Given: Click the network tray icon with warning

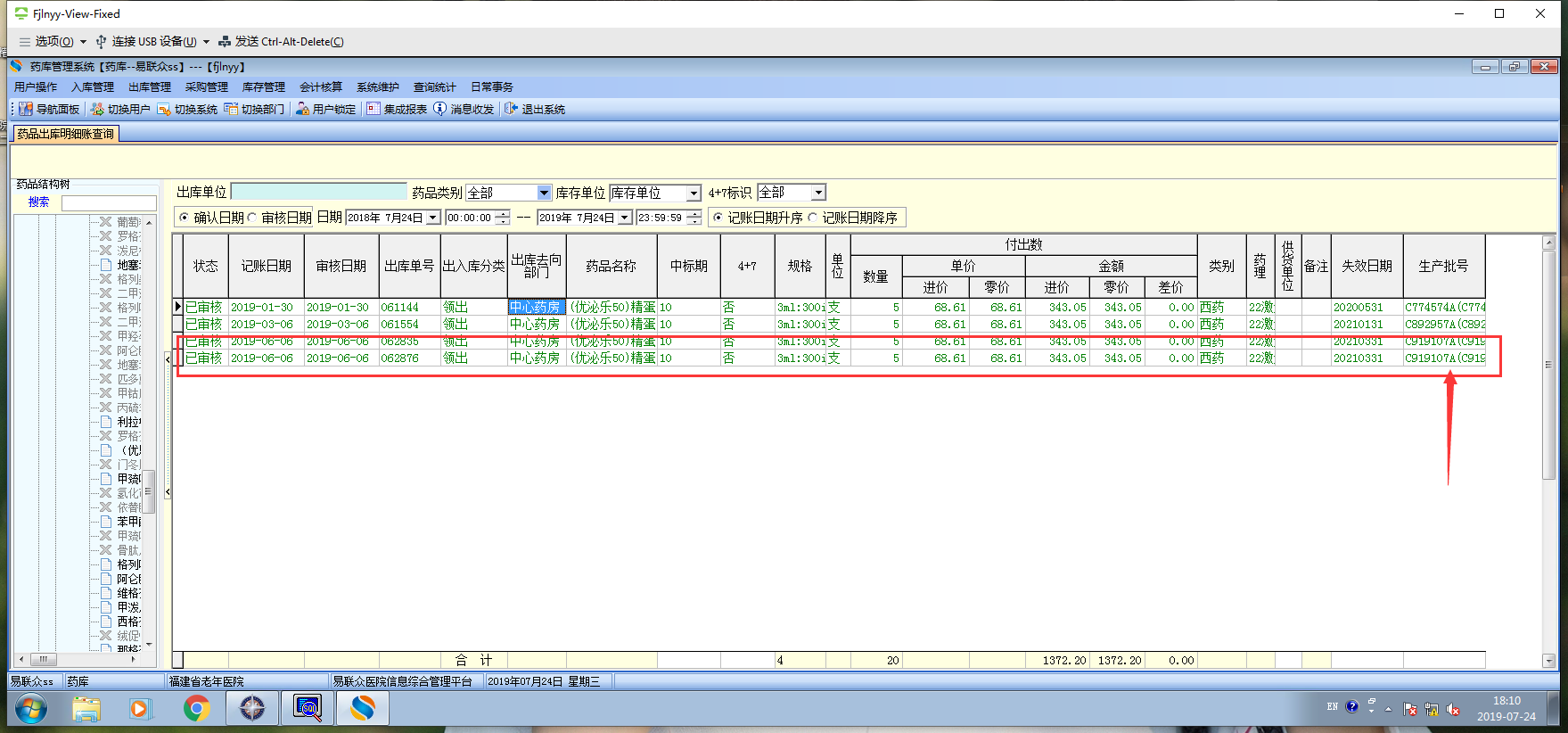Looking at the screenshot, I should [1432, 710].
